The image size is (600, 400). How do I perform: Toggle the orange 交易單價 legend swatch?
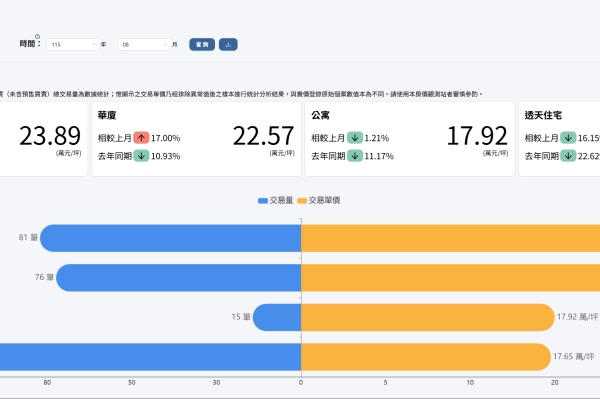[x=302, y=201]
